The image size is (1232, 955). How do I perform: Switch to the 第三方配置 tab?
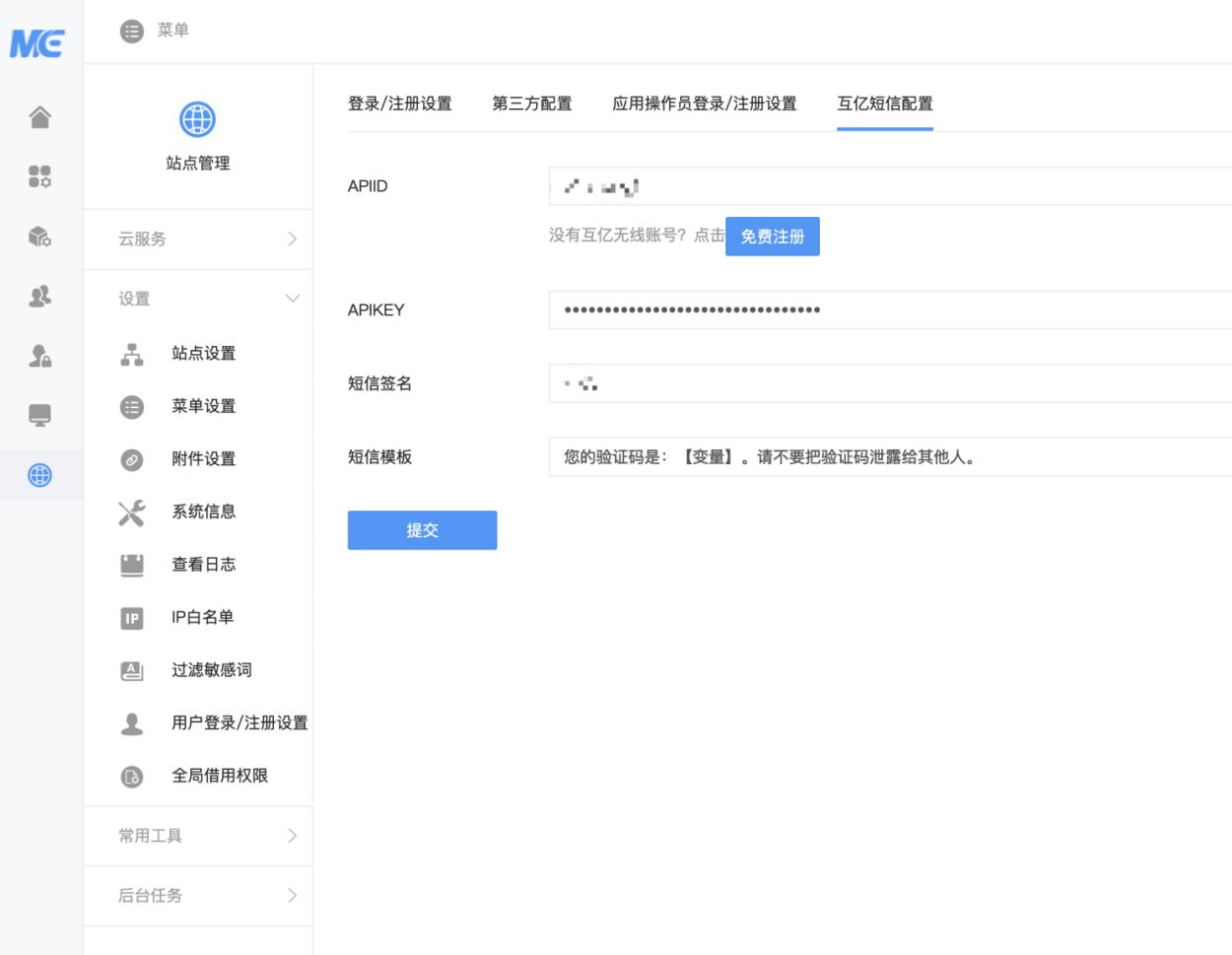coord(531,103)
